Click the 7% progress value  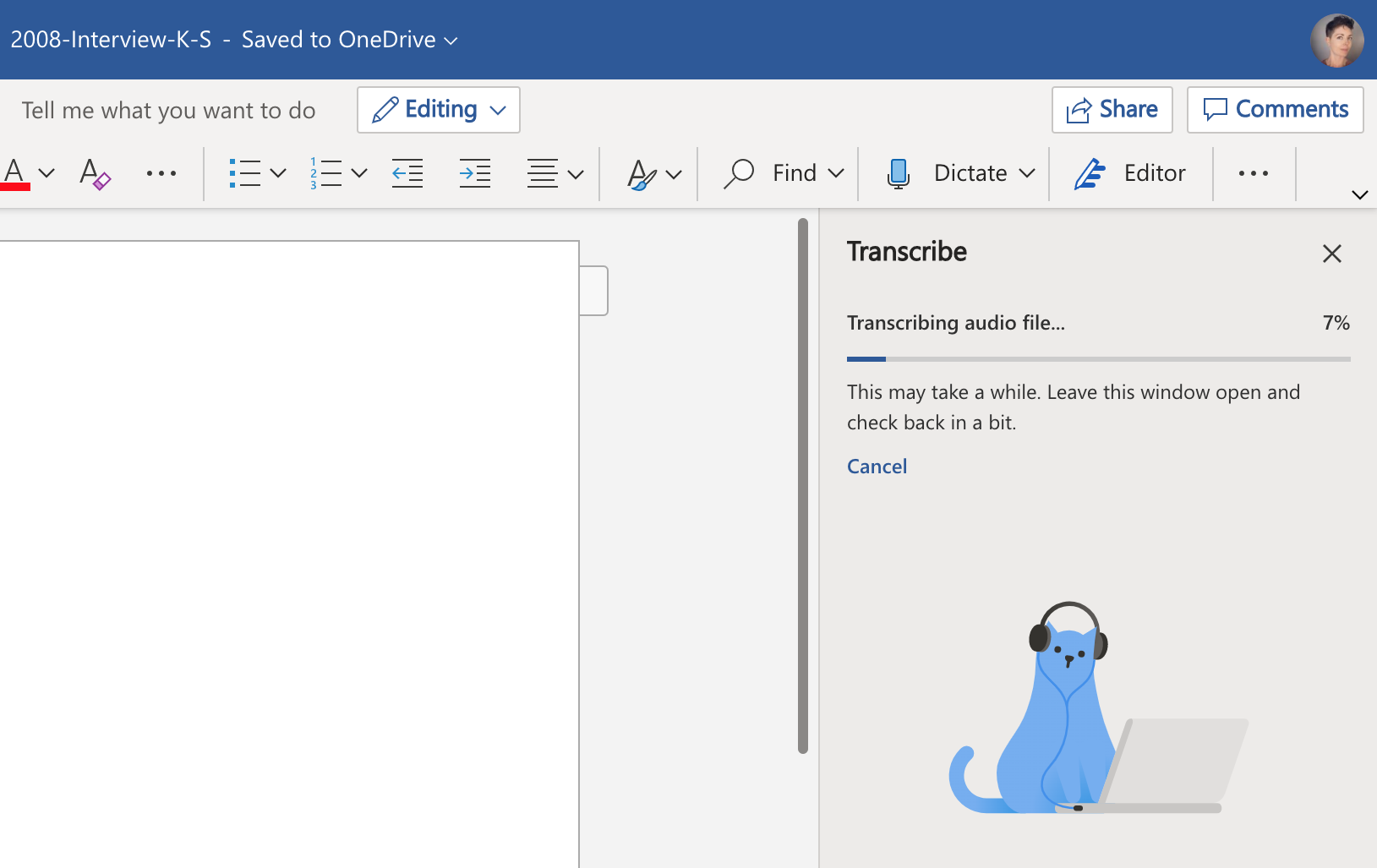tap(1336, 323)
